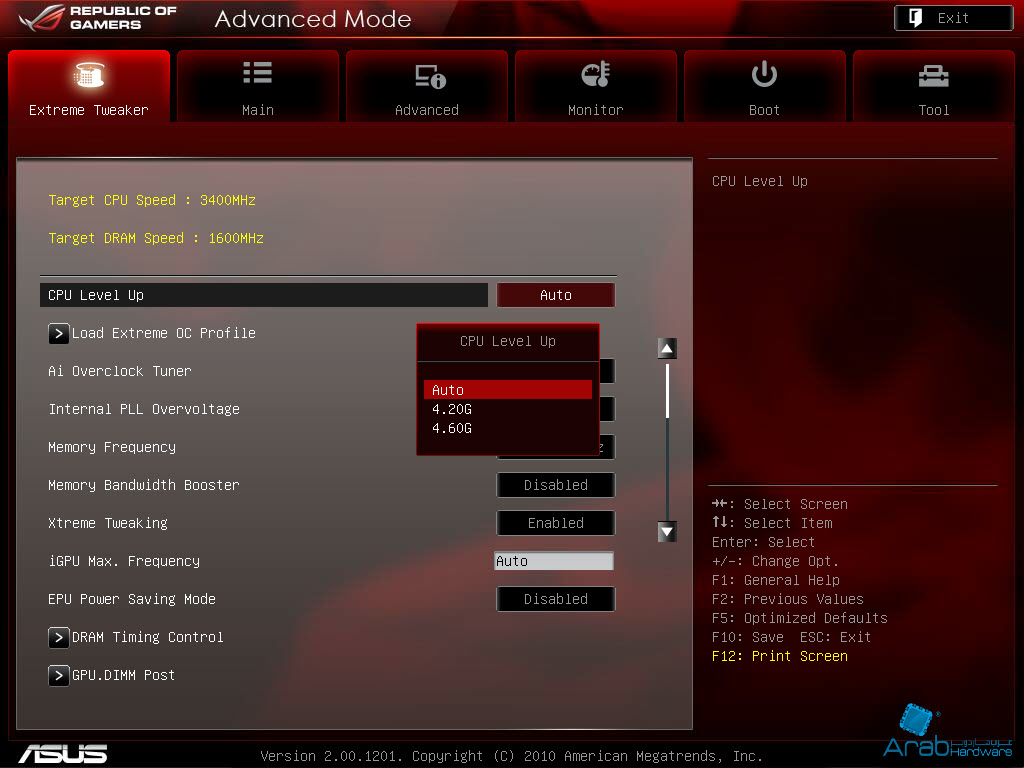
Task: Click scroll up arrow button
Action: (667, 349)
